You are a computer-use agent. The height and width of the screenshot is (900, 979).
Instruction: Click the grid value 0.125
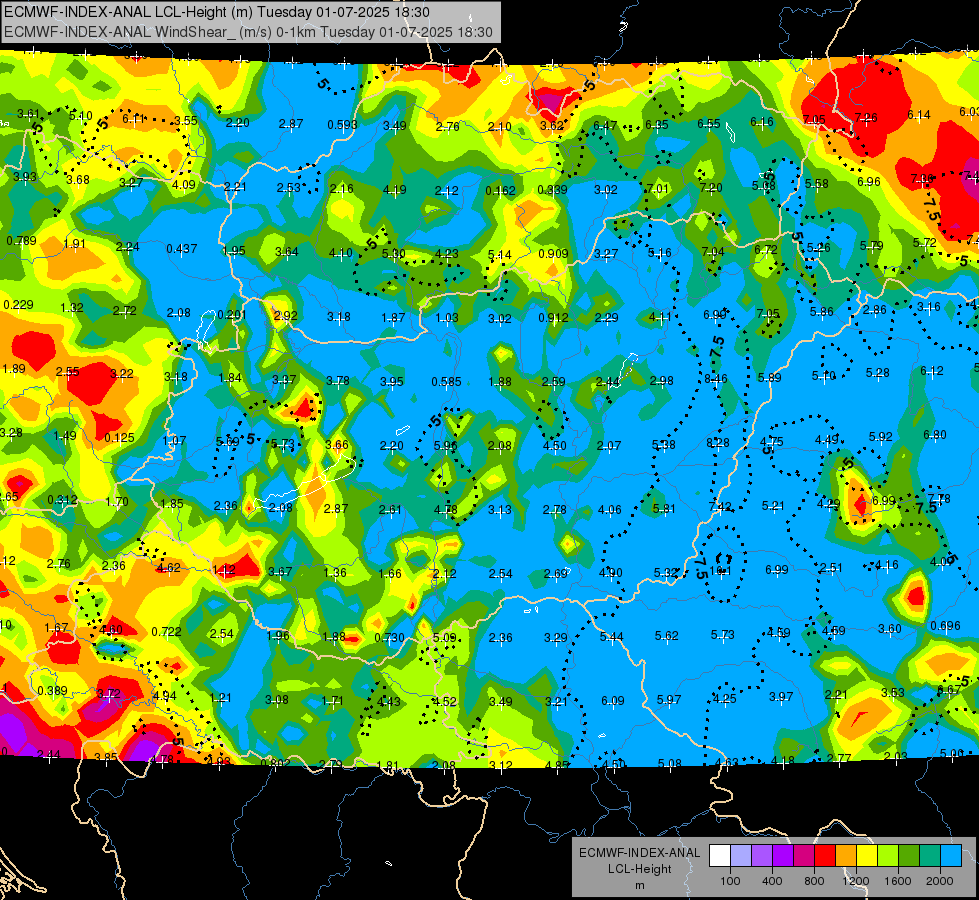(x=119, y=437)
